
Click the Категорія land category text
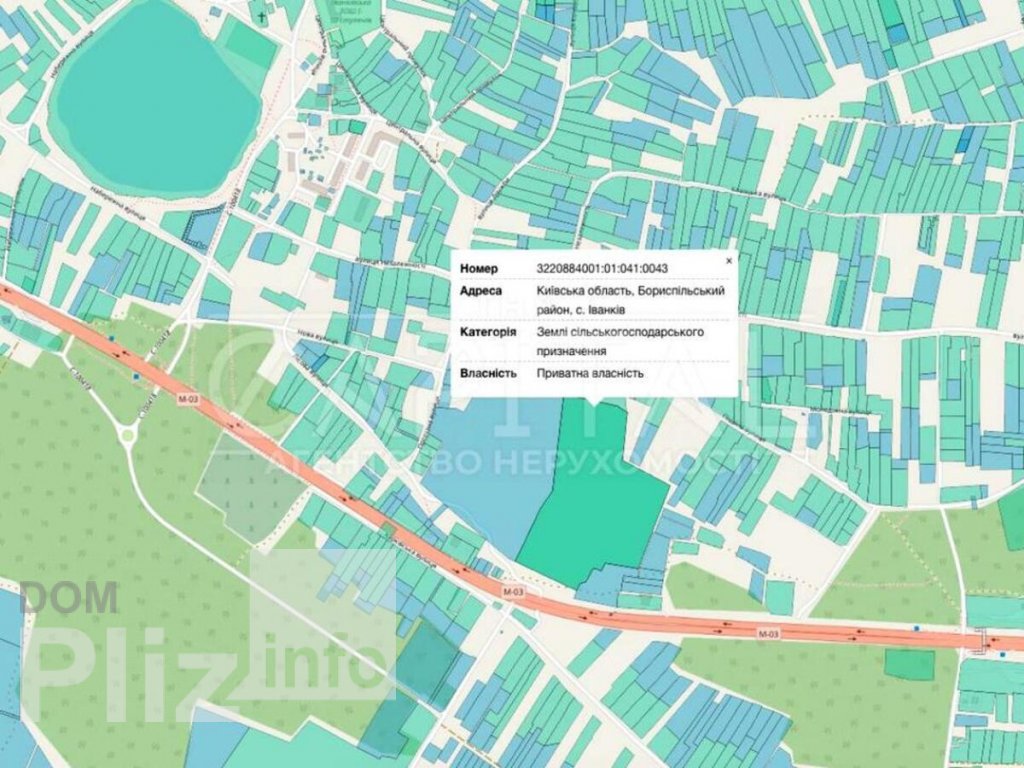click(622, 341)
